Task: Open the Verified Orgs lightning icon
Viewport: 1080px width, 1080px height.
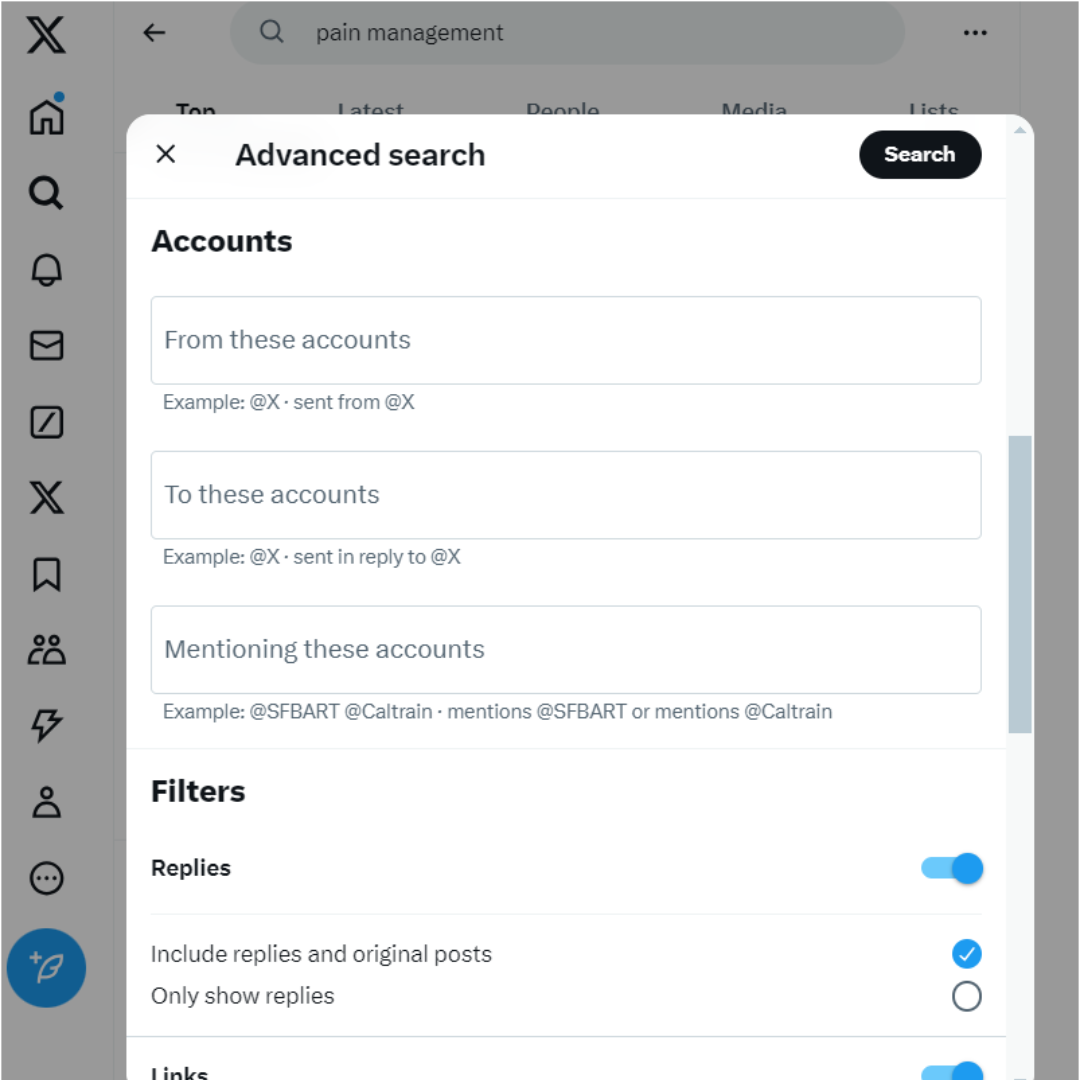Action: [46, 726]
